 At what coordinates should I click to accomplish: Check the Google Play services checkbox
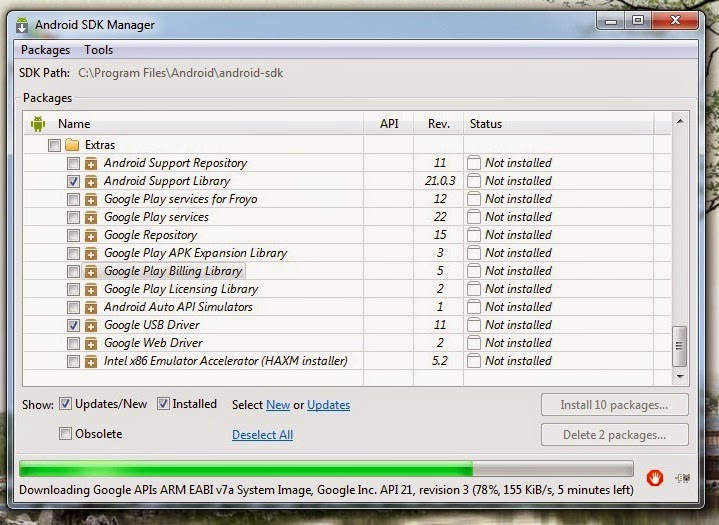(73, 217)
